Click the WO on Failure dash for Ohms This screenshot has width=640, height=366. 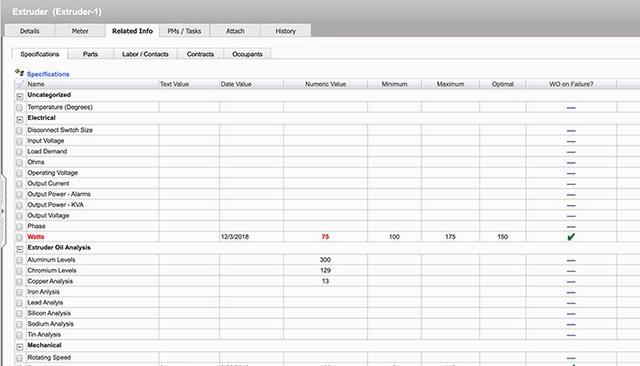[571, 163]
